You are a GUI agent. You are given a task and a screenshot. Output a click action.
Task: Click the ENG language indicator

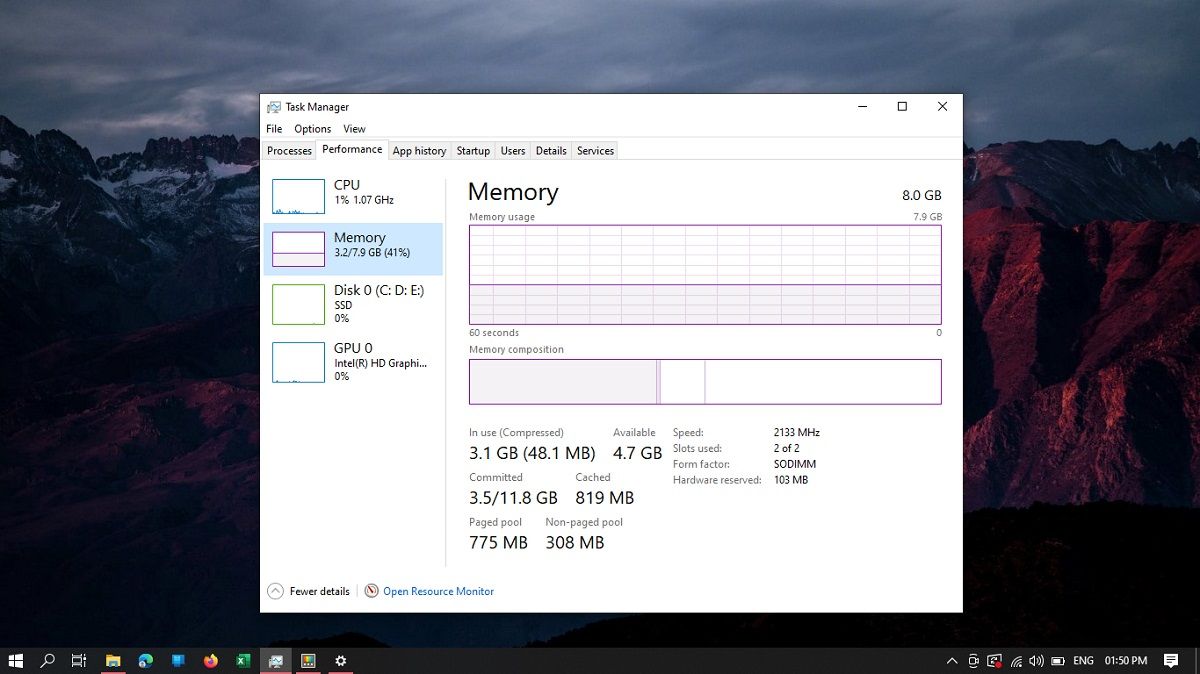click(x=1083, y=661)
